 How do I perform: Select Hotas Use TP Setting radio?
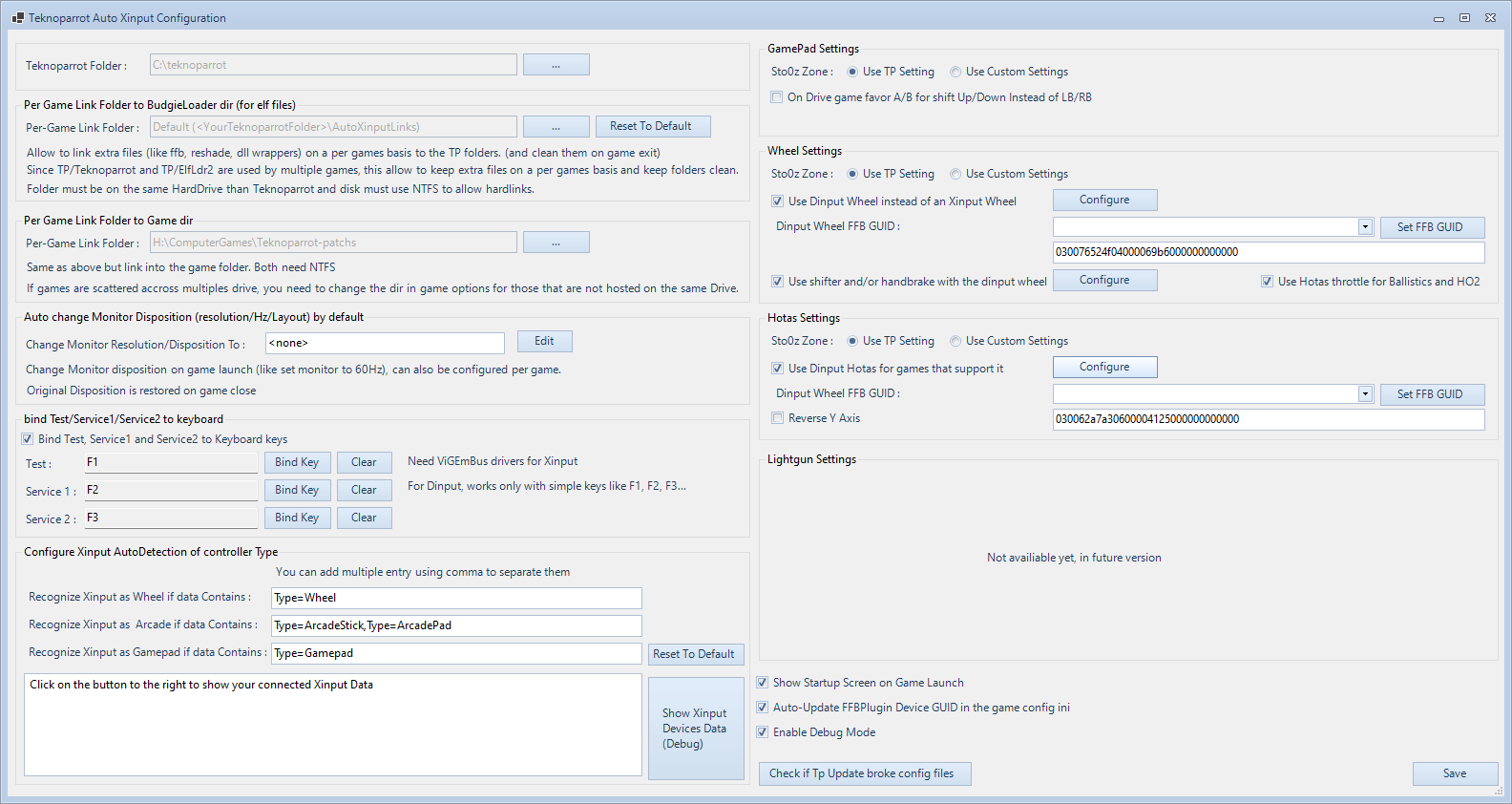[852, 341]
